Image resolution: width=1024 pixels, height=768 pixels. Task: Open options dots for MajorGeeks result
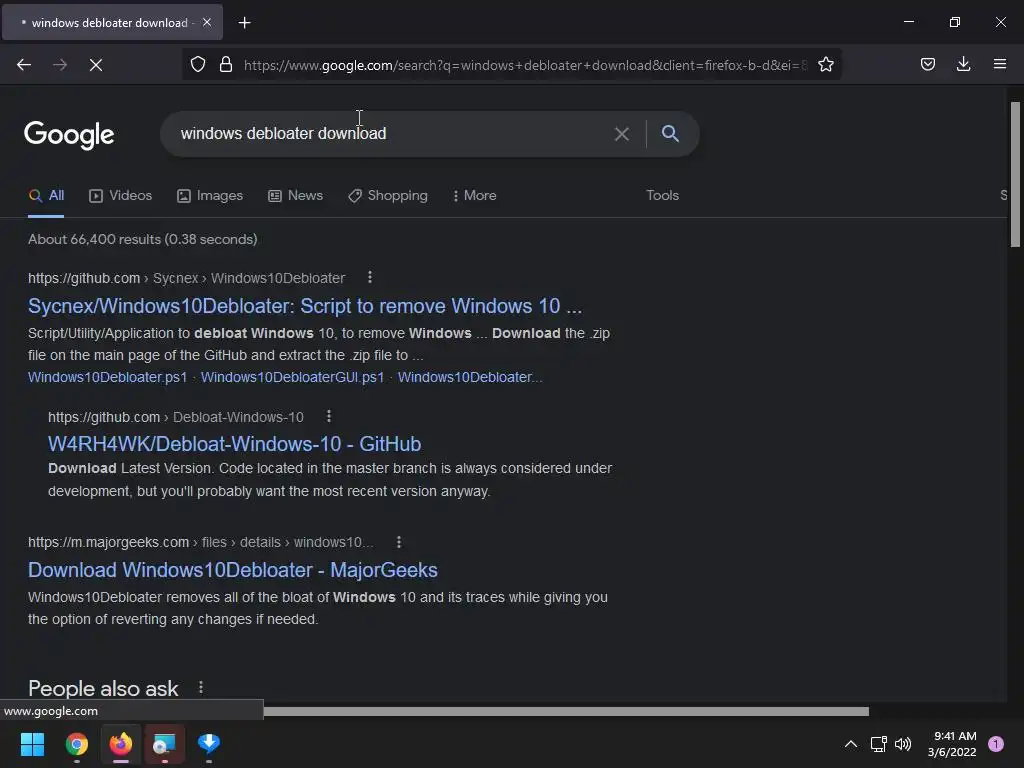tap(399, 542)
